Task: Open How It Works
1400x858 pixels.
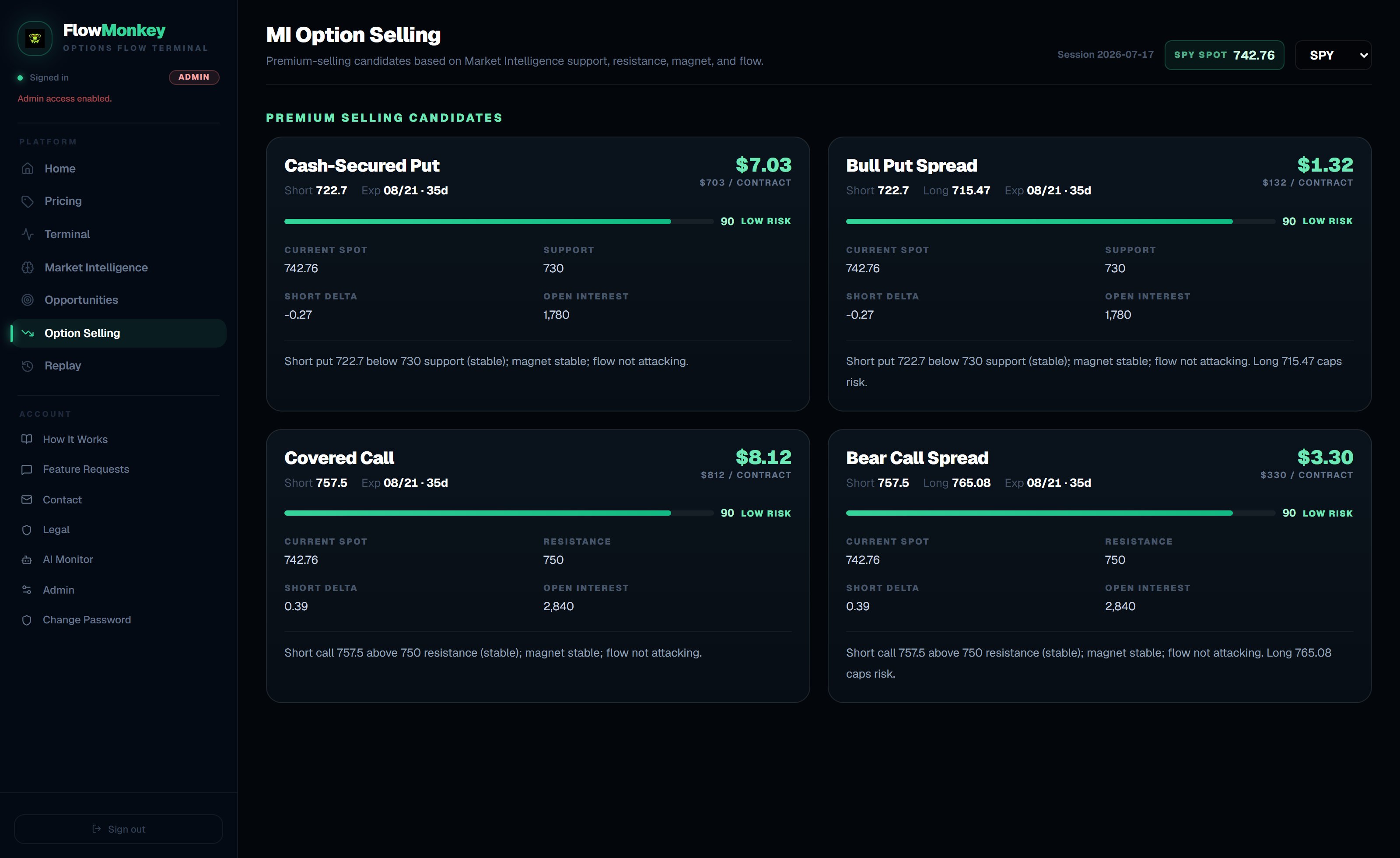Action: click(x=119, y=439)
